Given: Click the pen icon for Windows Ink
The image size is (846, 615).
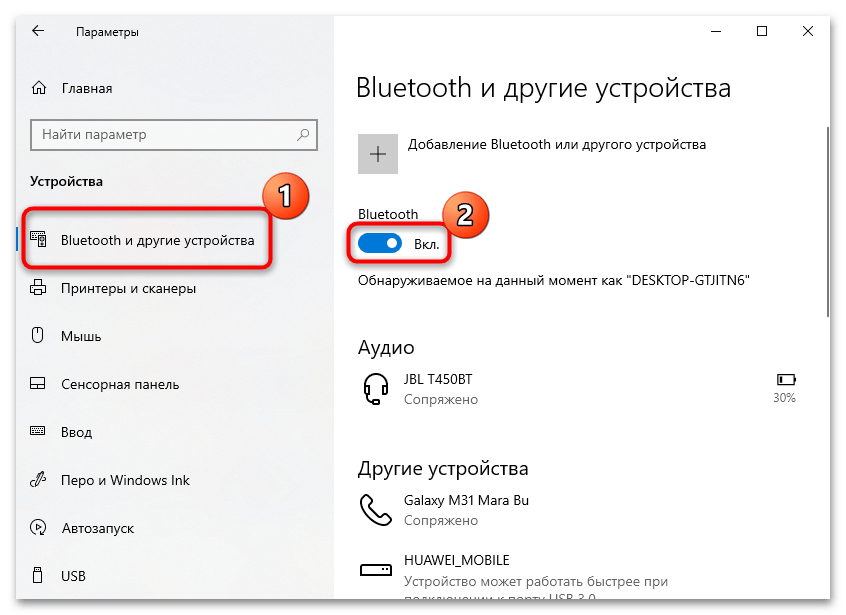Looking at the screenshot, I should click(x=38, y=479).
